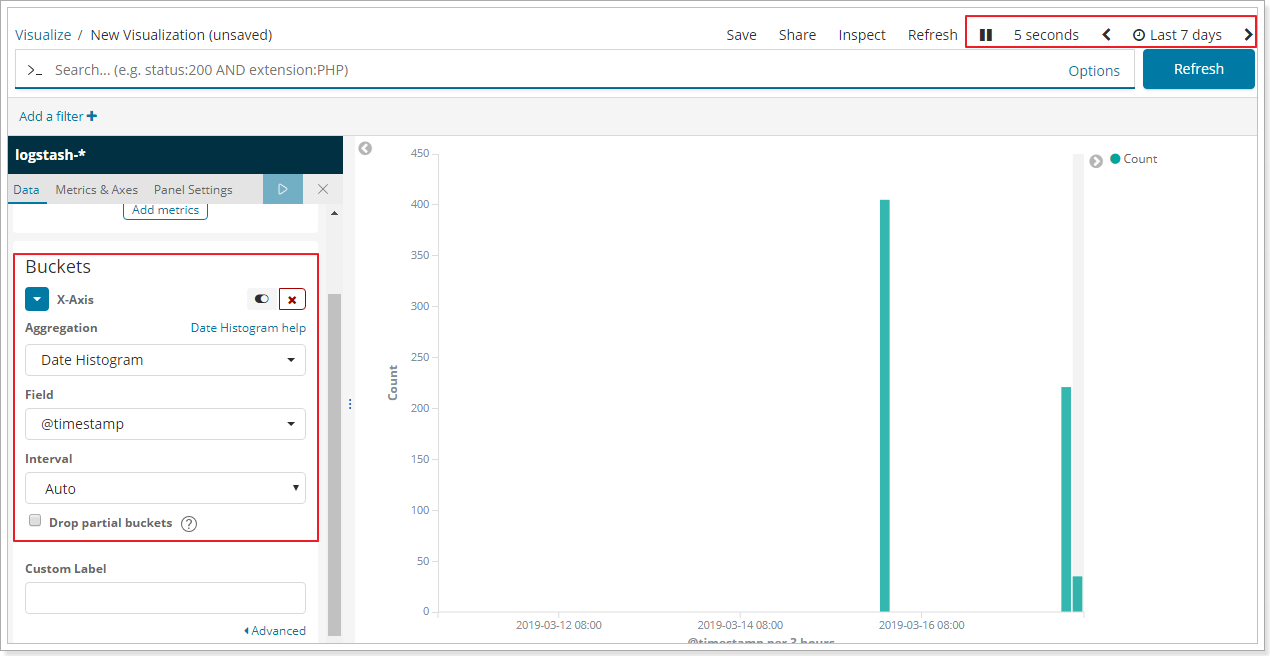The image size is (1270, 656).
Task: Click the Custom Label input field
Action: [x=166, y=598]
